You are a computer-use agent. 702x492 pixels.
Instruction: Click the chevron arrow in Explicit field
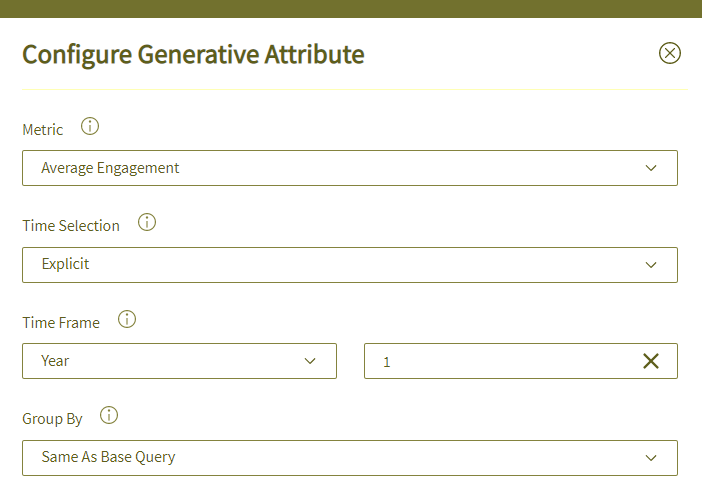651,265
